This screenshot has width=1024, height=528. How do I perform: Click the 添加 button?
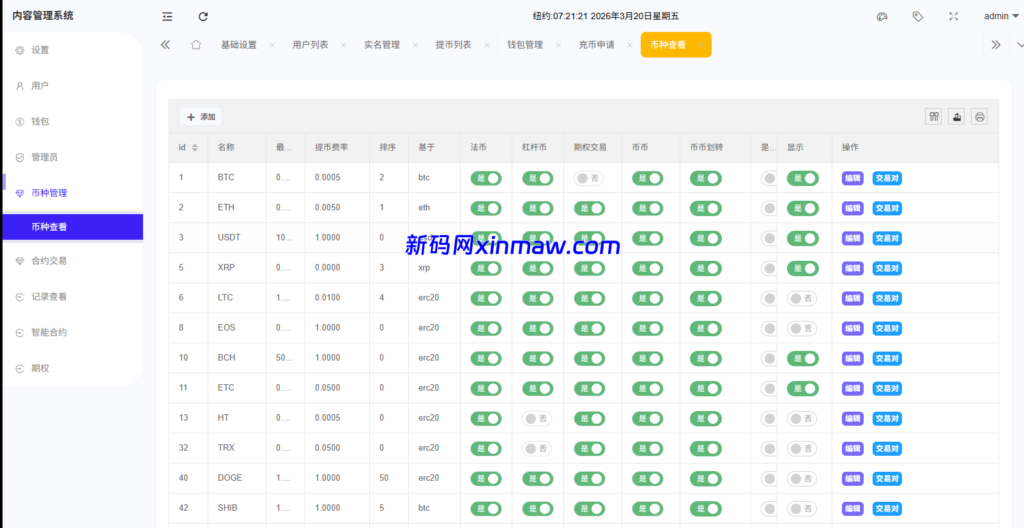tap(200, 116)
